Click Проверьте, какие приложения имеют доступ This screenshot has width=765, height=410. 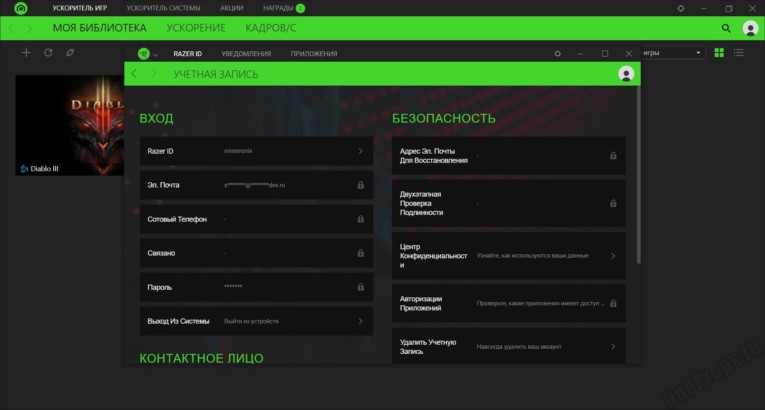(540, 303)
